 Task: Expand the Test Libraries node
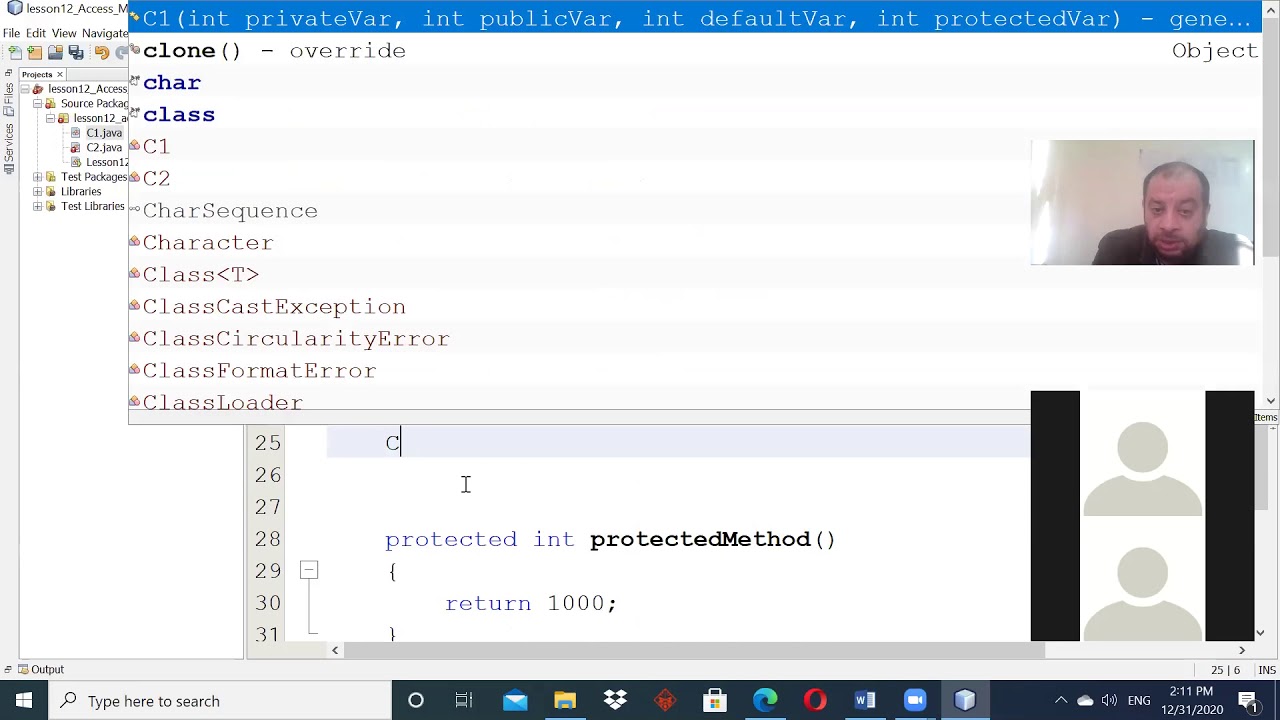click(37, 206)
